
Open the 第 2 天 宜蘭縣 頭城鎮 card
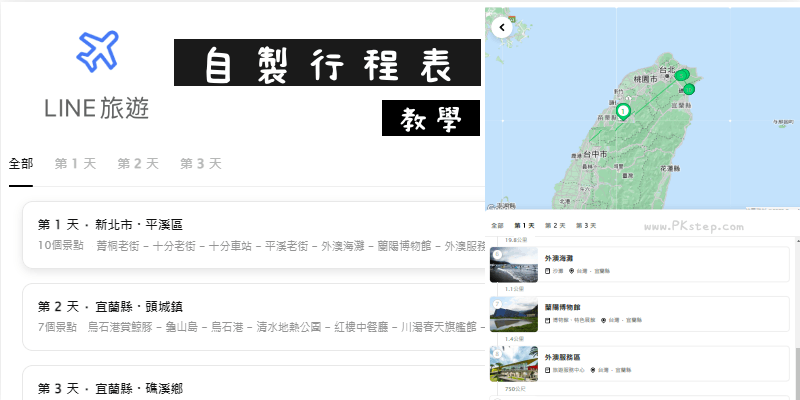click(x=254, y=317)
